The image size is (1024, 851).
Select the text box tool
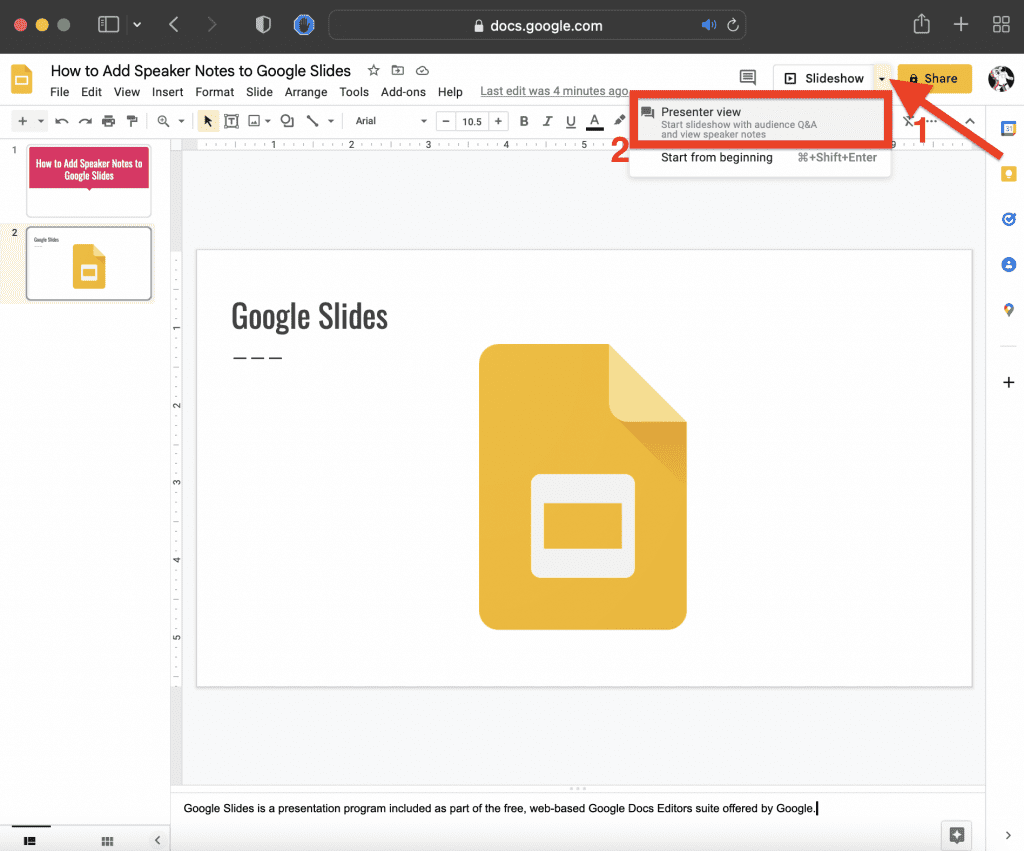point(231,121)
